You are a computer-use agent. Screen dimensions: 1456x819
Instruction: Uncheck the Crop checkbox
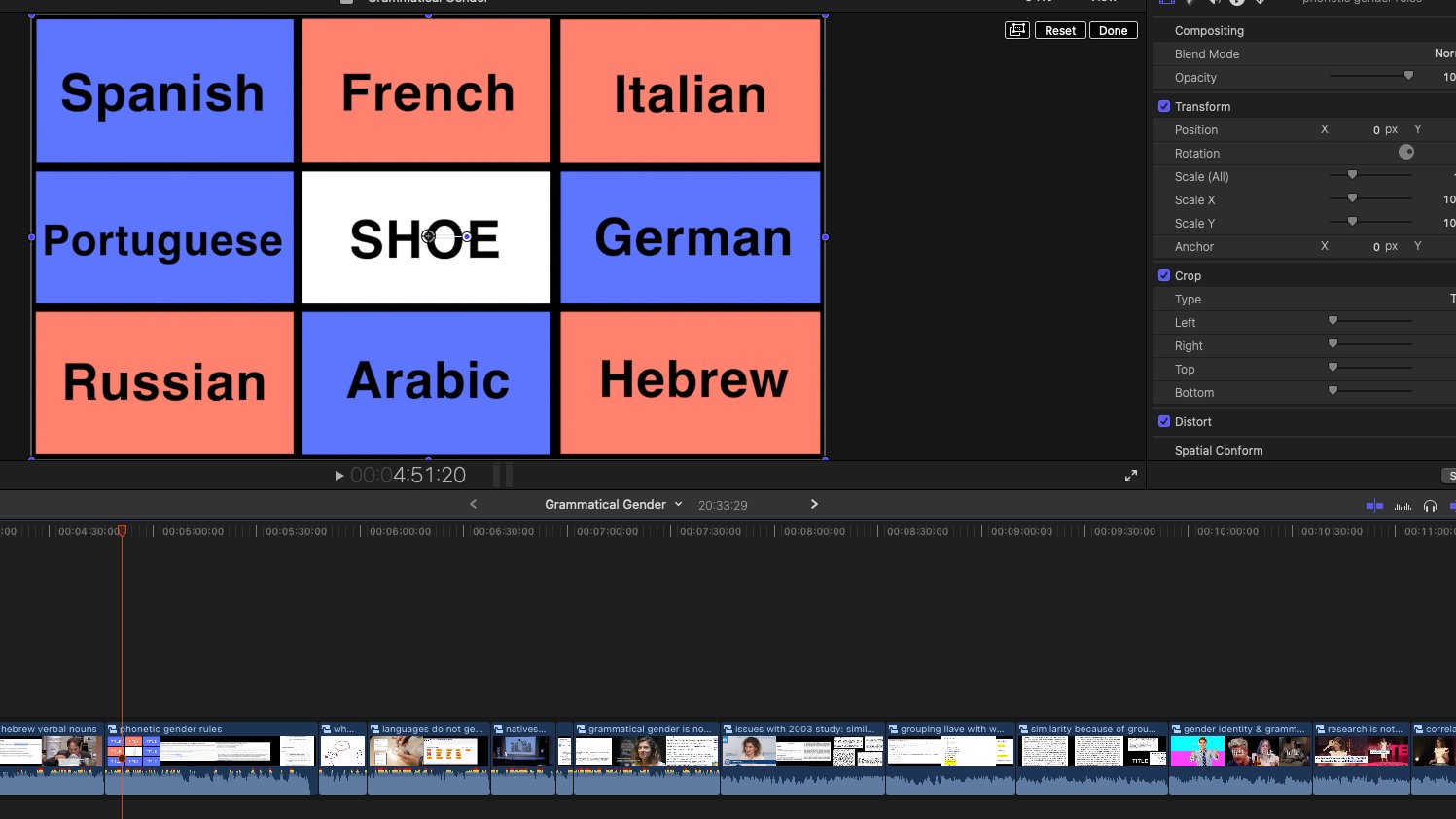(1164, 275)
